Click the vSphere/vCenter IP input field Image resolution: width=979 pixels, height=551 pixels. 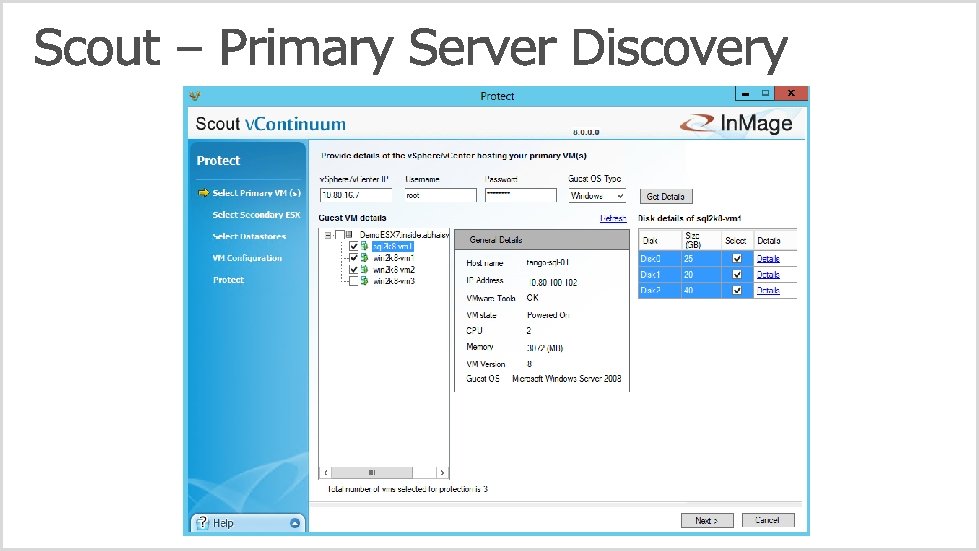pos(356,195)
